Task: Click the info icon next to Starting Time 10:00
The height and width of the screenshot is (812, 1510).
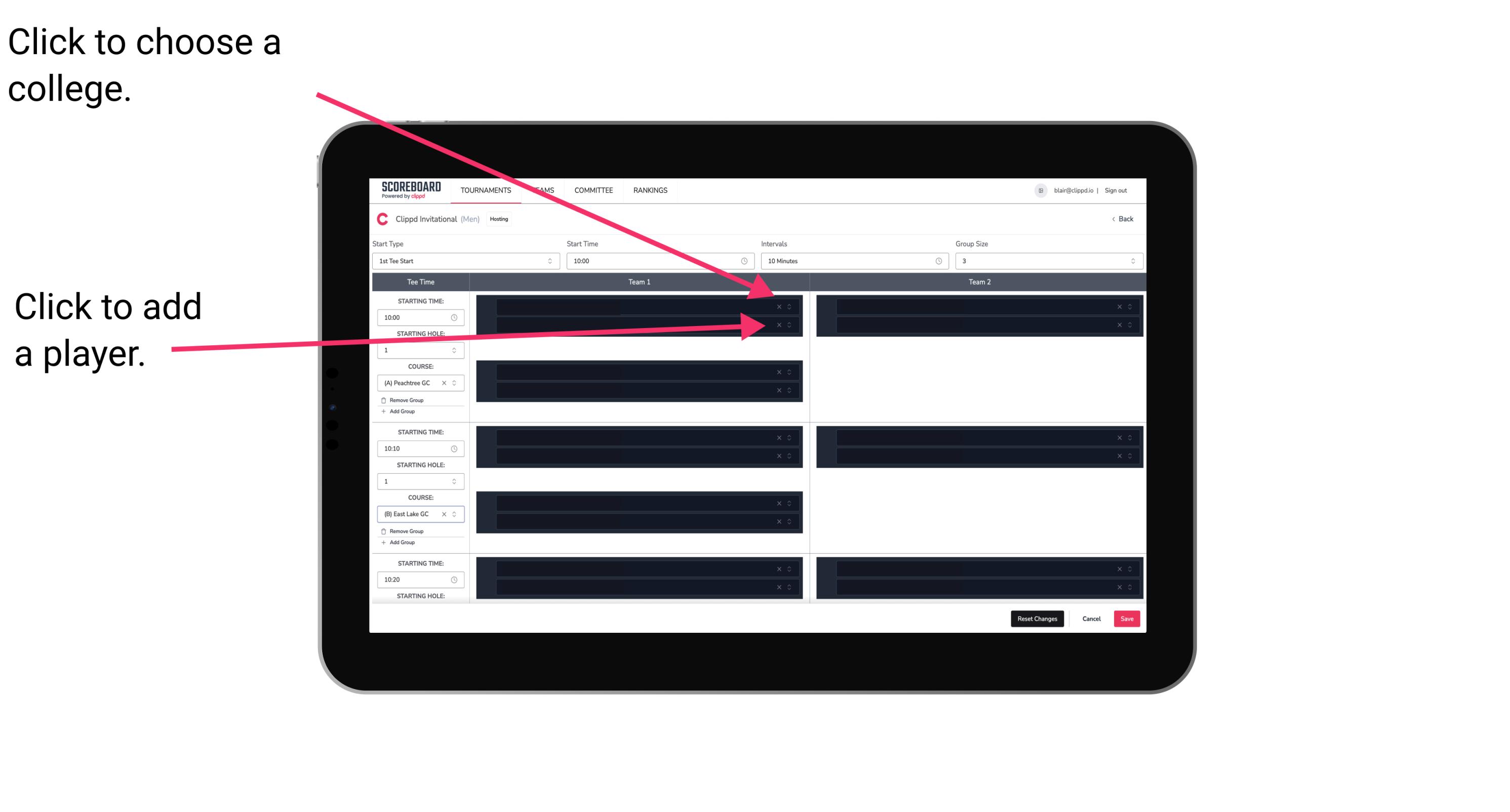Action: point(456,319)
